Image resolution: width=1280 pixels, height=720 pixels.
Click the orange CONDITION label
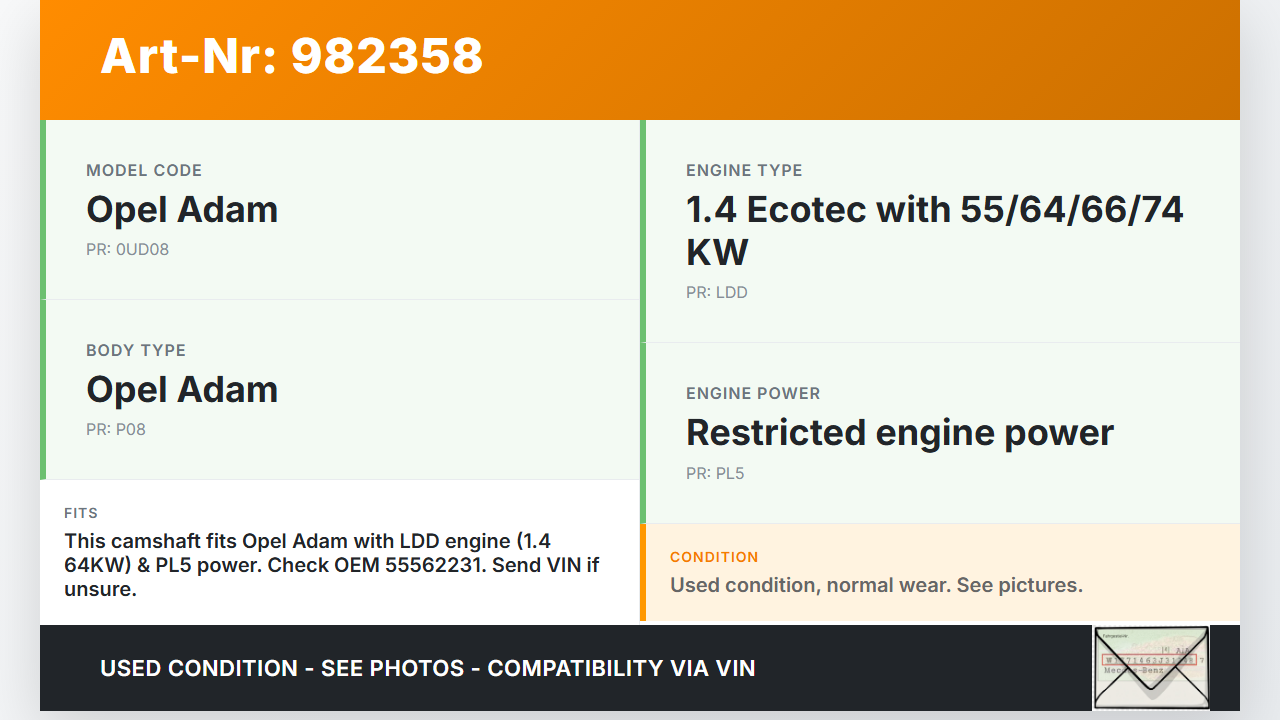(x=714, y=557)
